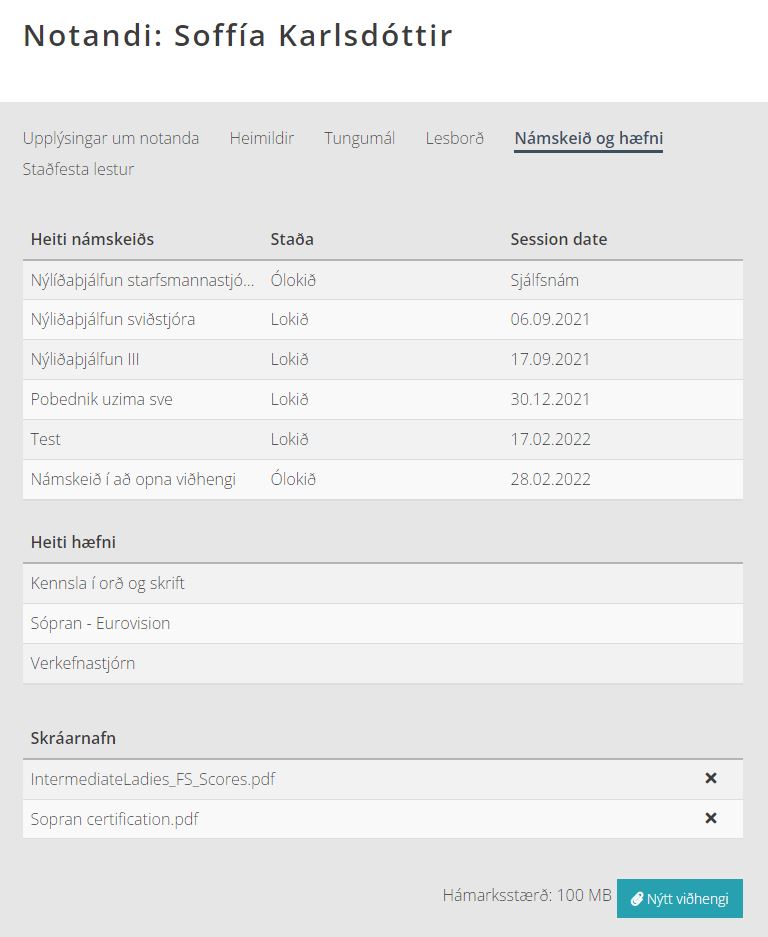Screen dimensions: 768x937
Task: Go to the Tungumál tab
Action: point(359,138)
